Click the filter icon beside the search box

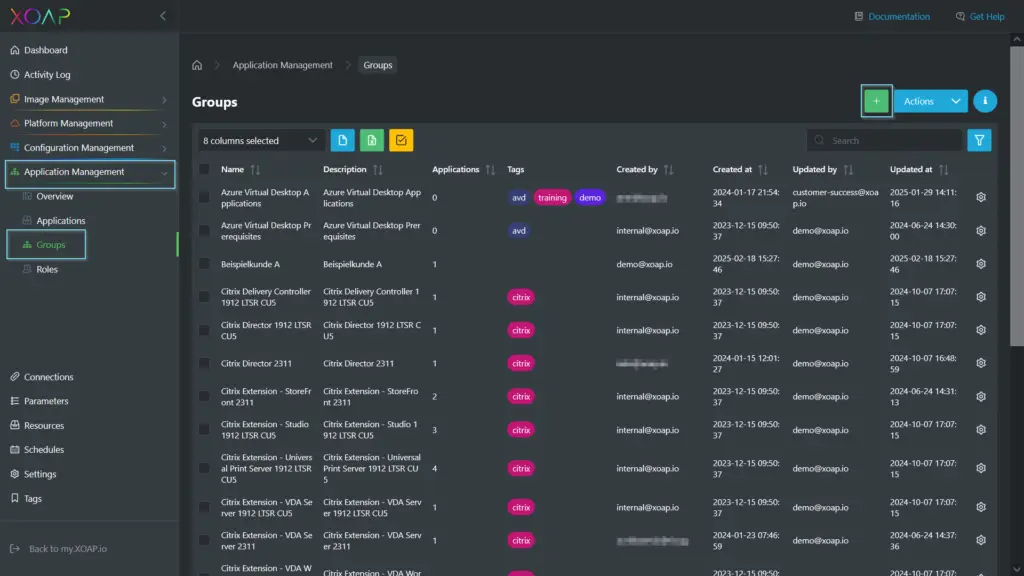(978, 140)
